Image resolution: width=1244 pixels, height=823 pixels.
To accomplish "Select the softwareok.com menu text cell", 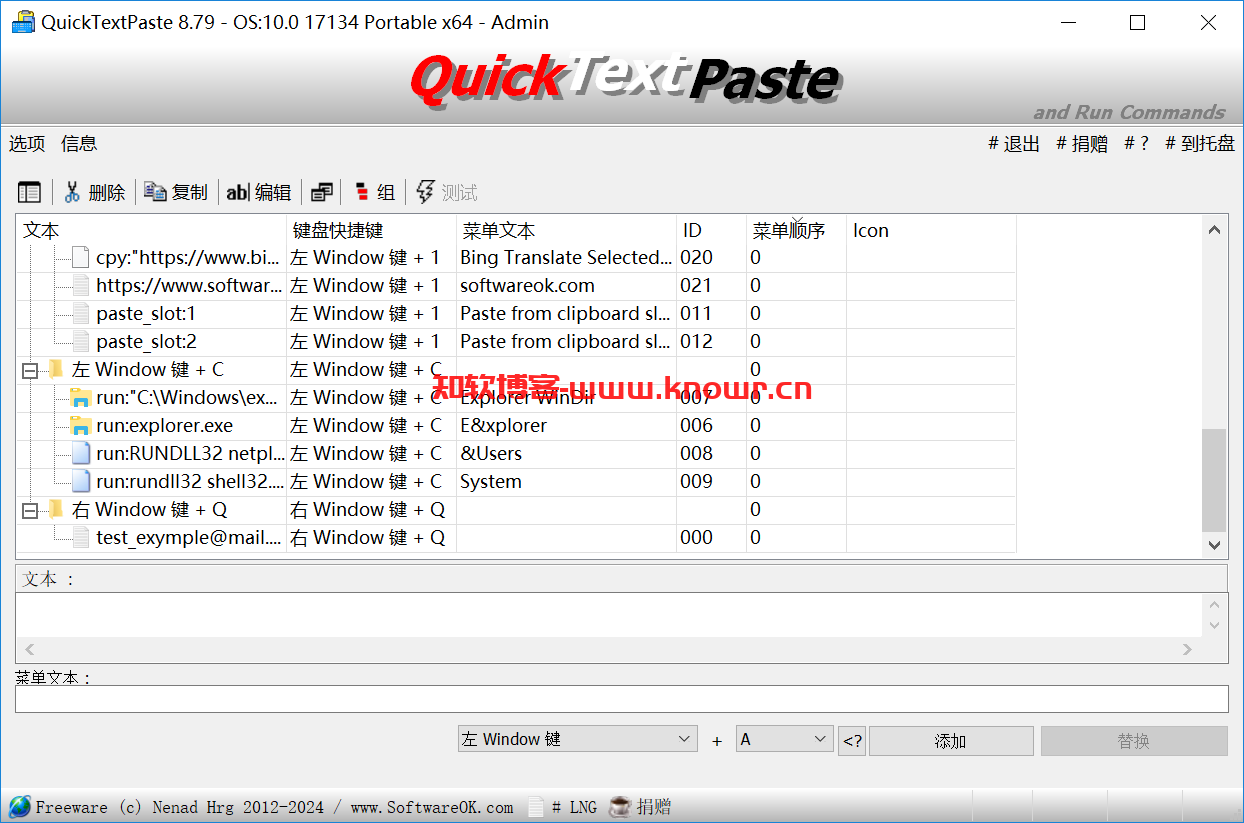I will (566, 285).
